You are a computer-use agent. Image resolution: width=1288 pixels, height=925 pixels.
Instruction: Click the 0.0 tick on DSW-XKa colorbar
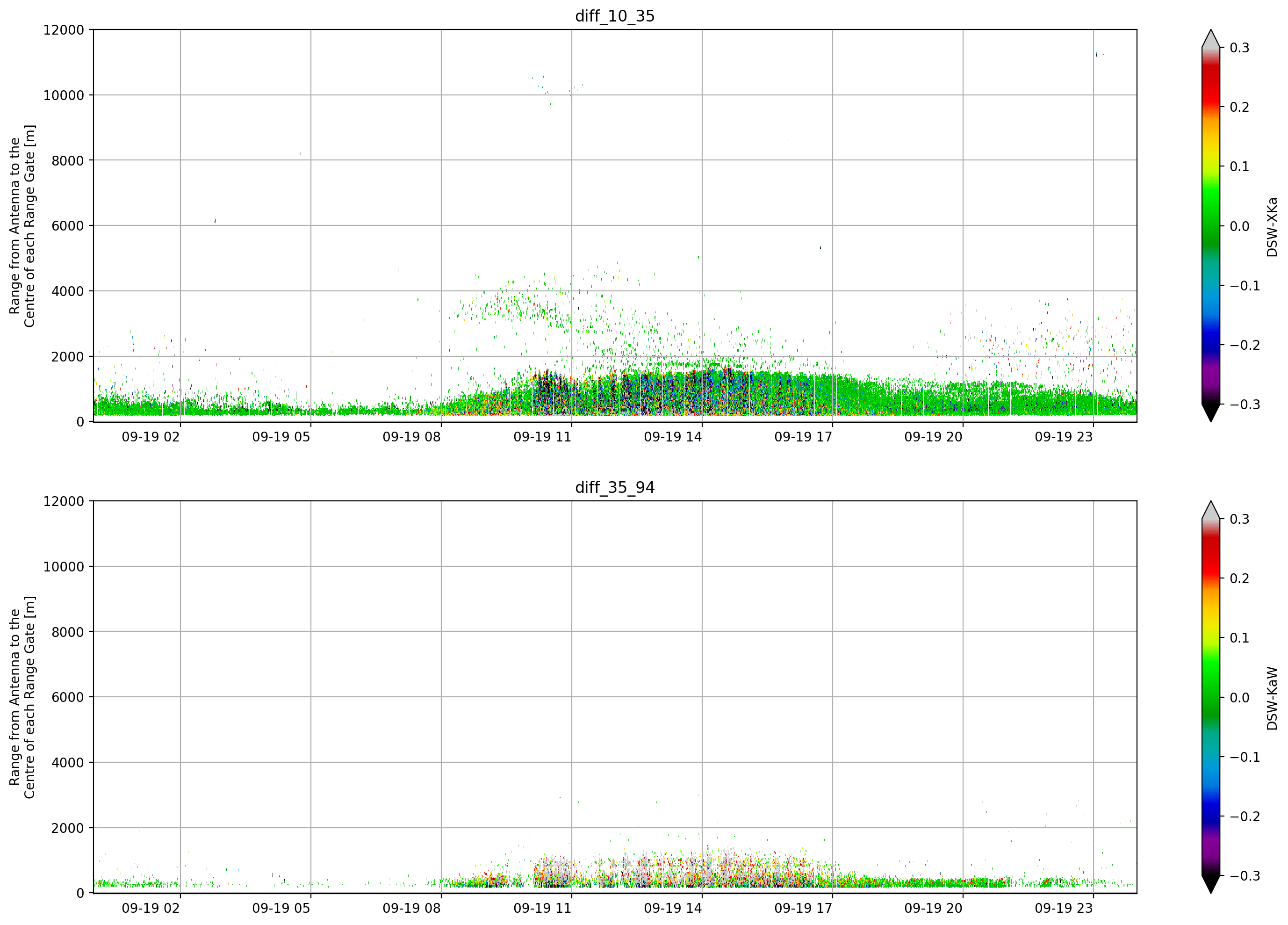(x=1239, y=226)
